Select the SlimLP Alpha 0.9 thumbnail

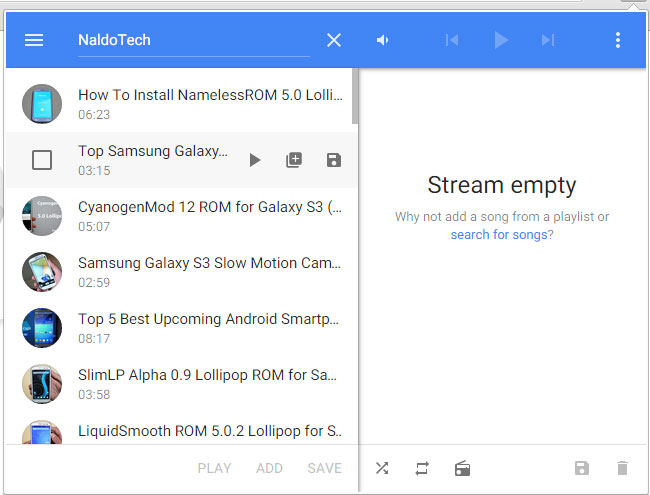pyautogui.click(x=42, y=384)
